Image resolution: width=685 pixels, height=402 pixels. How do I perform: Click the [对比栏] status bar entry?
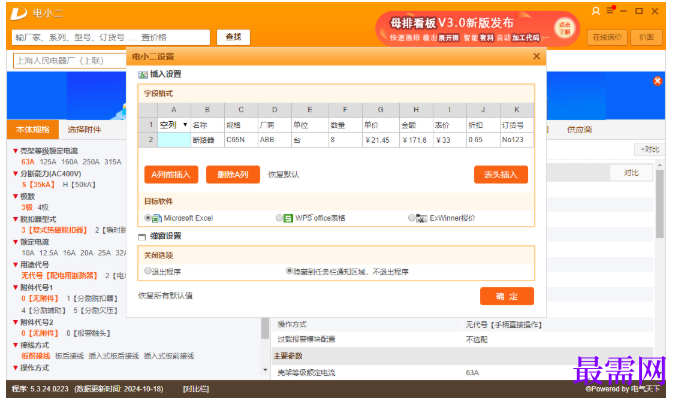(x=196, y=389)
